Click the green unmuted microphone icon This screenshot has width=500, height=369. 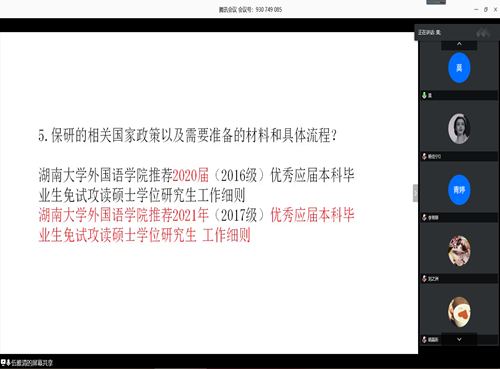424,95
